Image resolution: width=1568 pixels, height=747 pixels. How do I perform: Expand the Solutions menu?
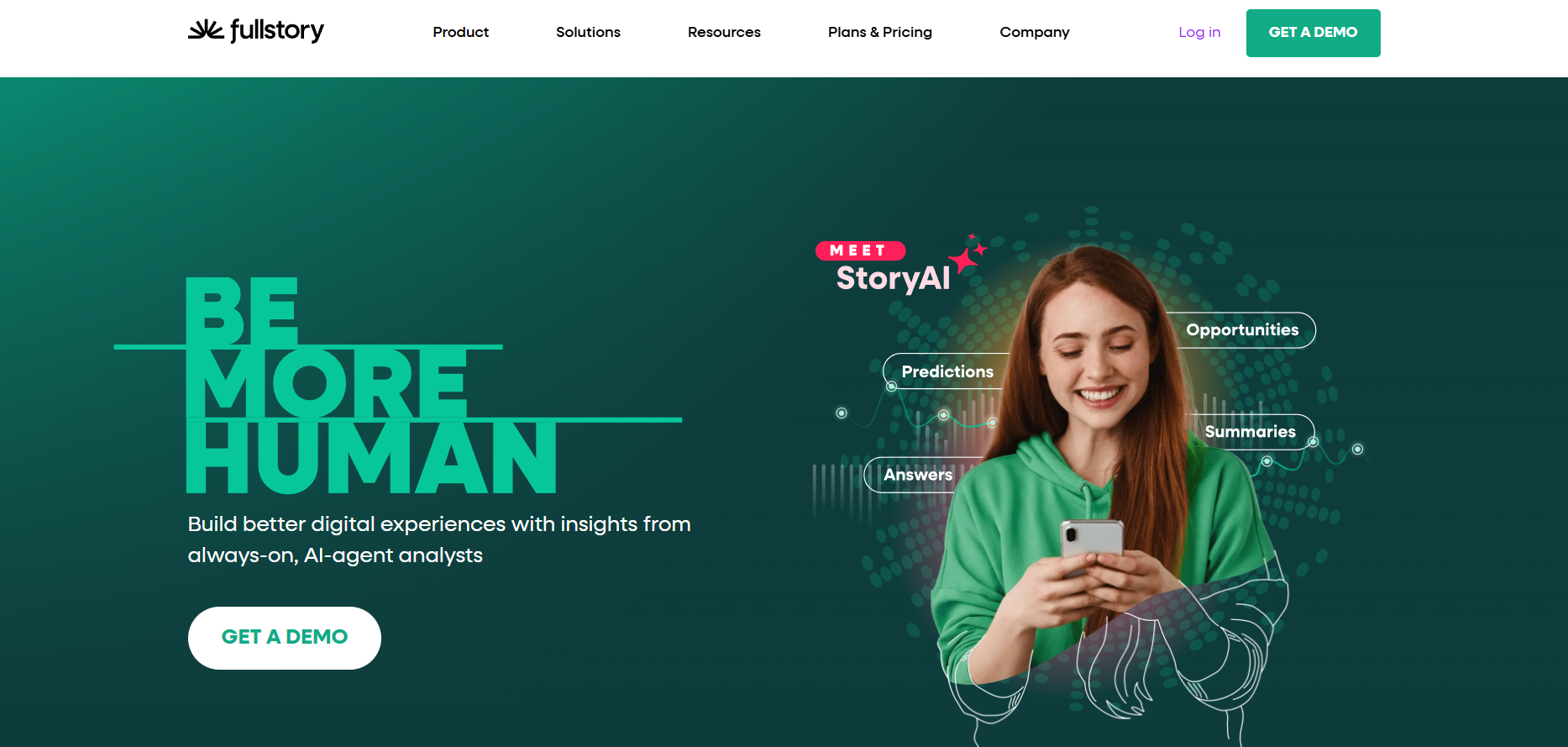[588, 32]
